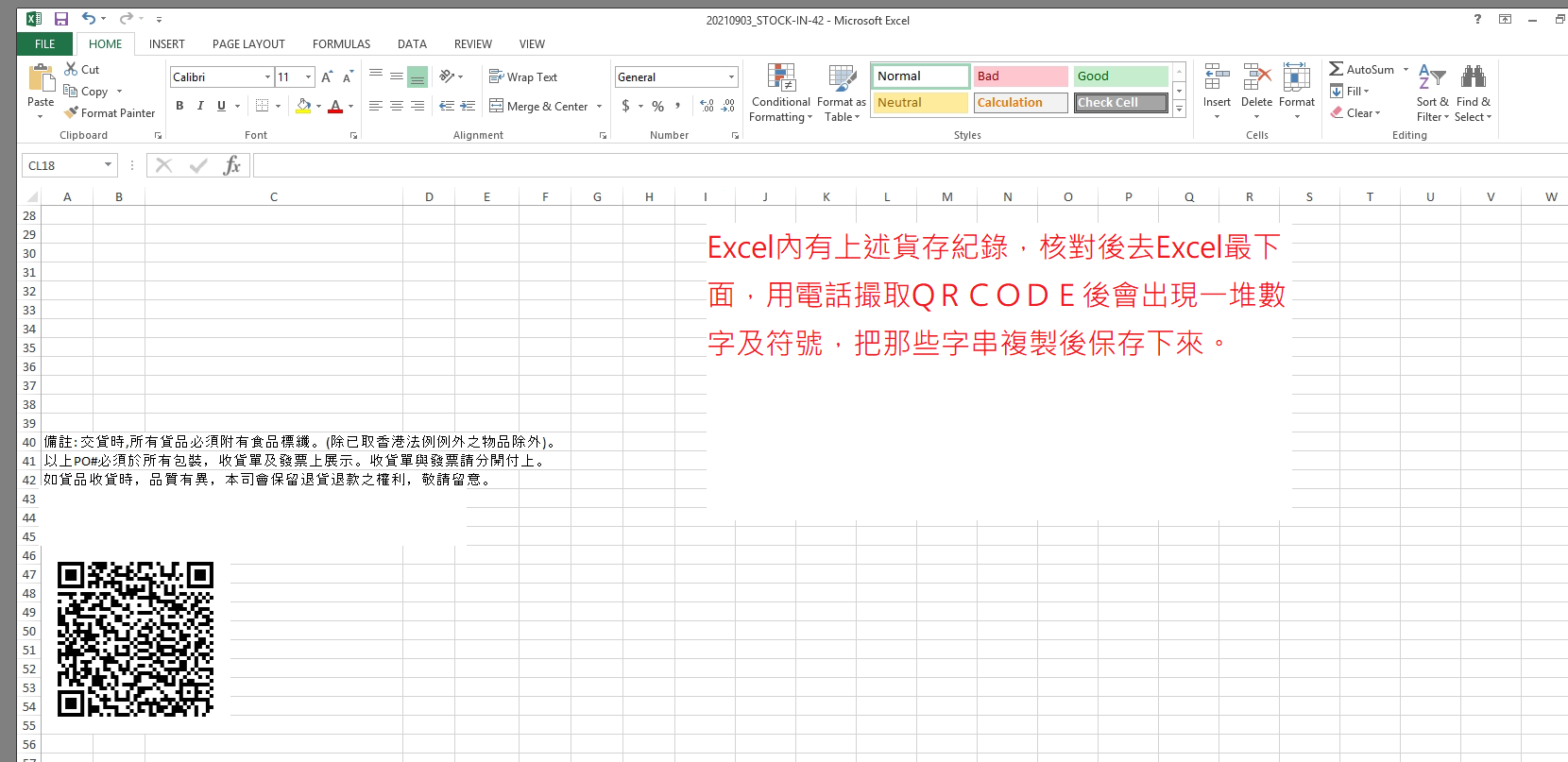Increase font size with the larger A icon

click(327, 76)
